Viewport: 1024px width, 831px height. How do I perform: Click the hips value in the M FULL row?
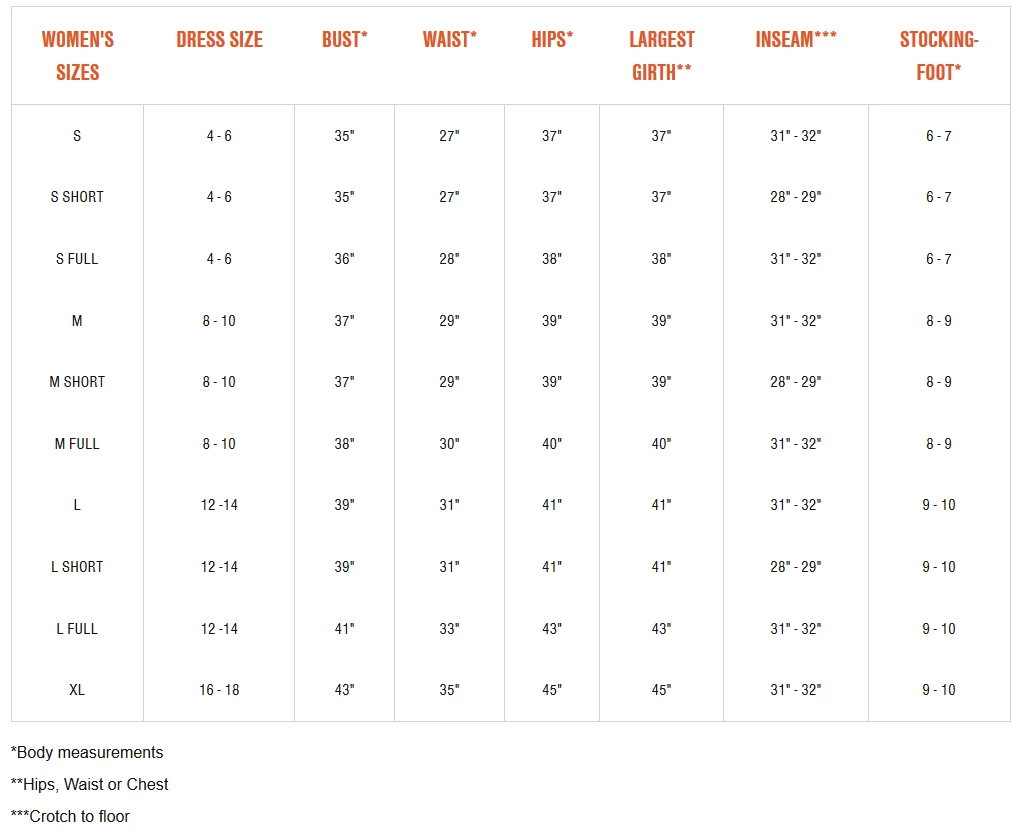[x=552, y=444]
